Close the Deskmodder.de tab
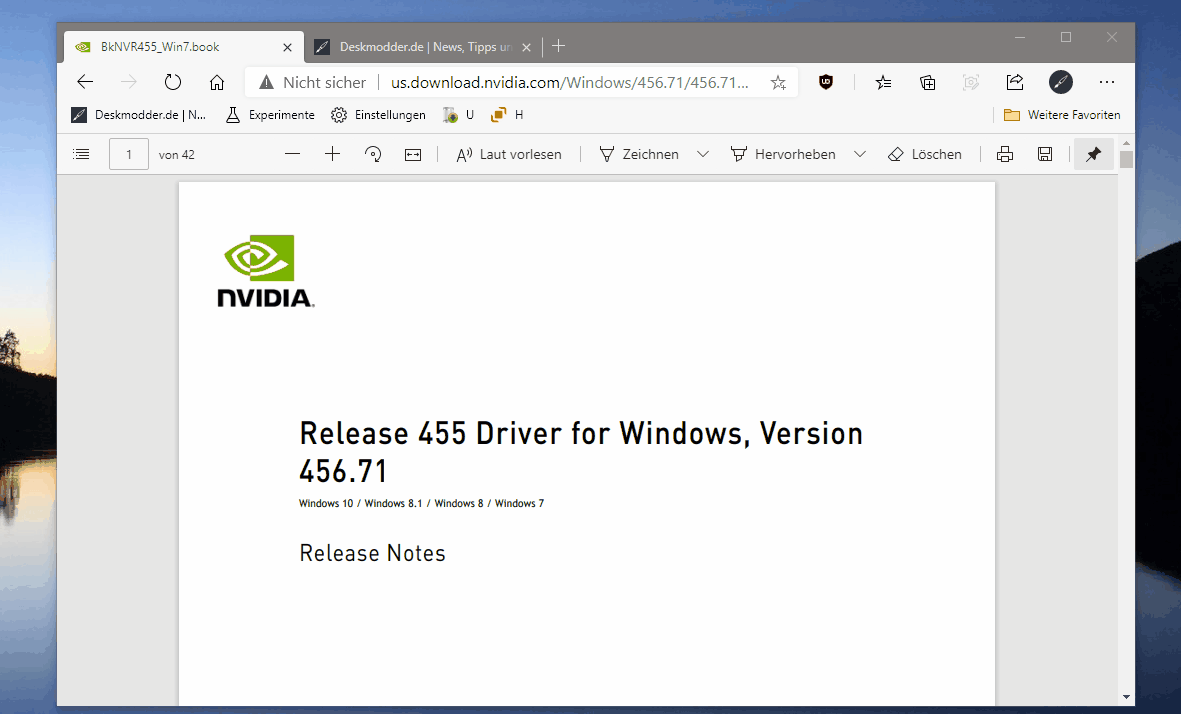 (526, 47)
